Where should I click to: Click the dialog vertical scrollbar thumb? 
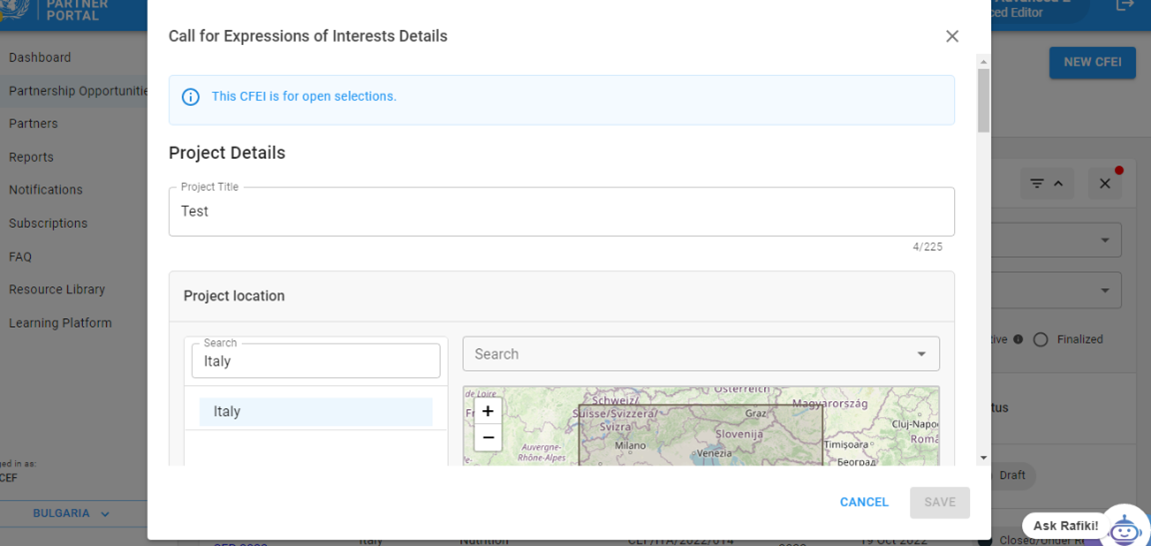[983, 101]
